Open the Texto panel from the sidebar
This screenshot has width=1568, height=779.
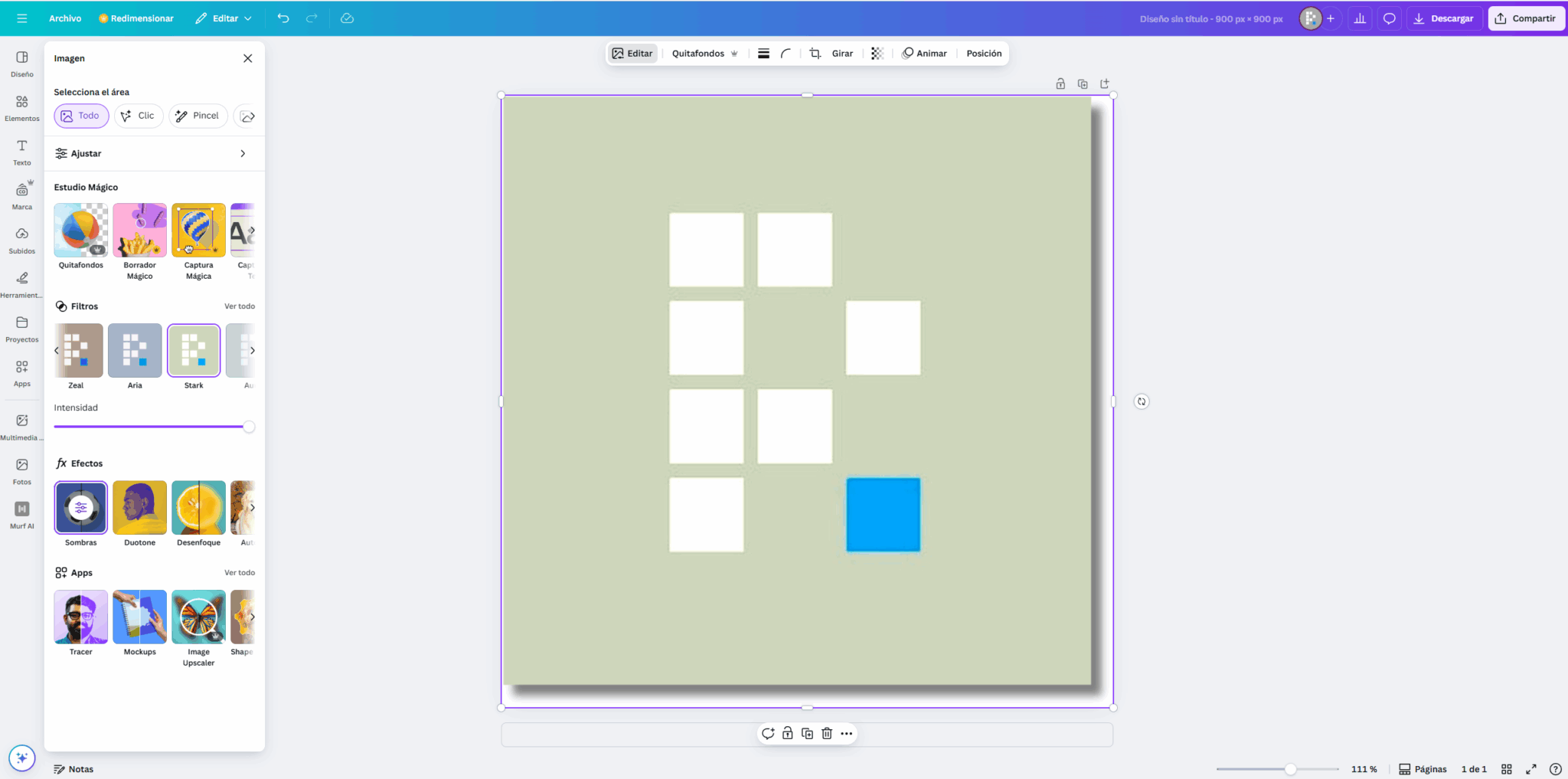click(21, 150)
